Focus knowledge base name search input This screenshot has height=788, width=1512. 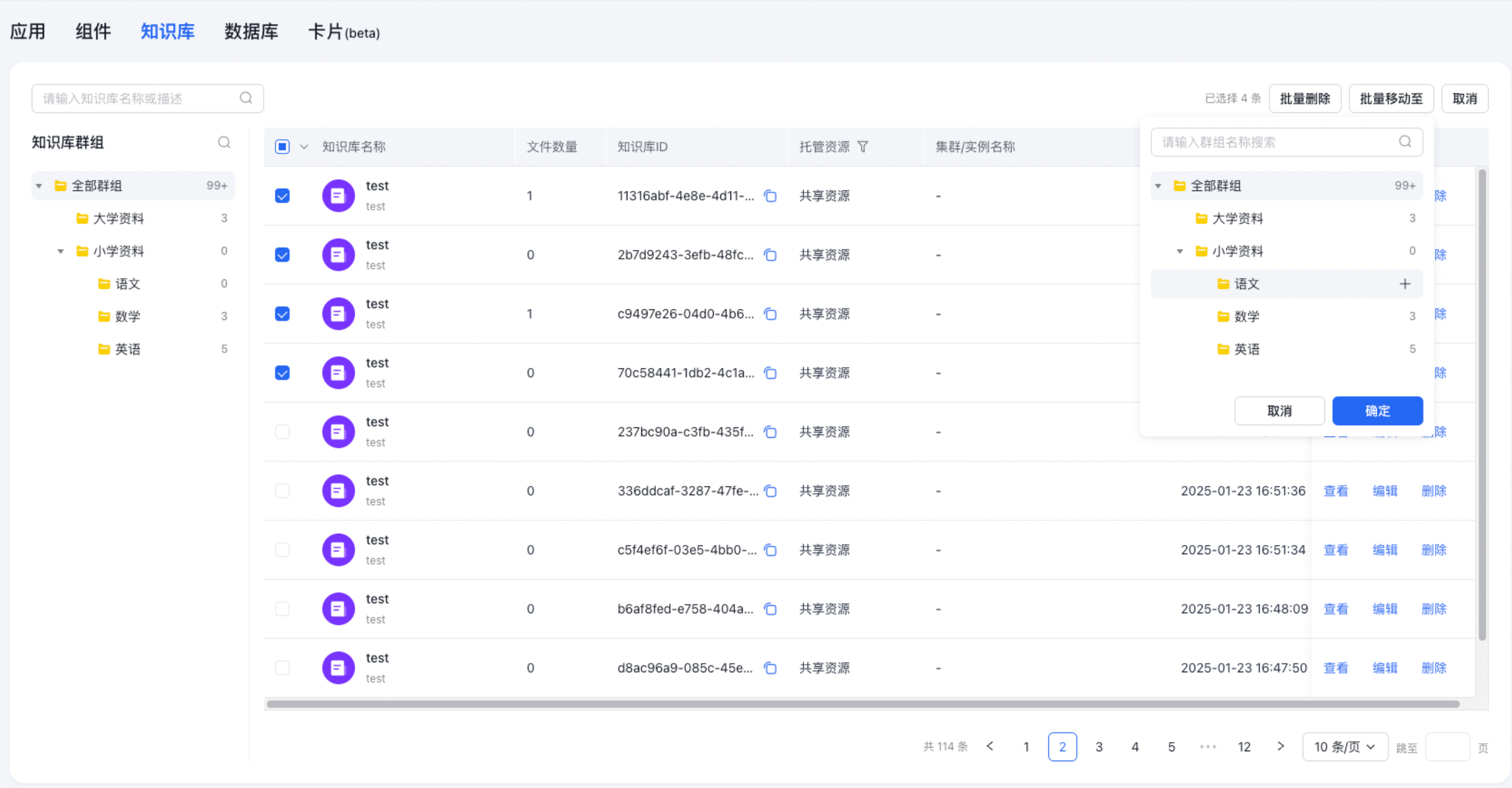click(x=148, y=98)
